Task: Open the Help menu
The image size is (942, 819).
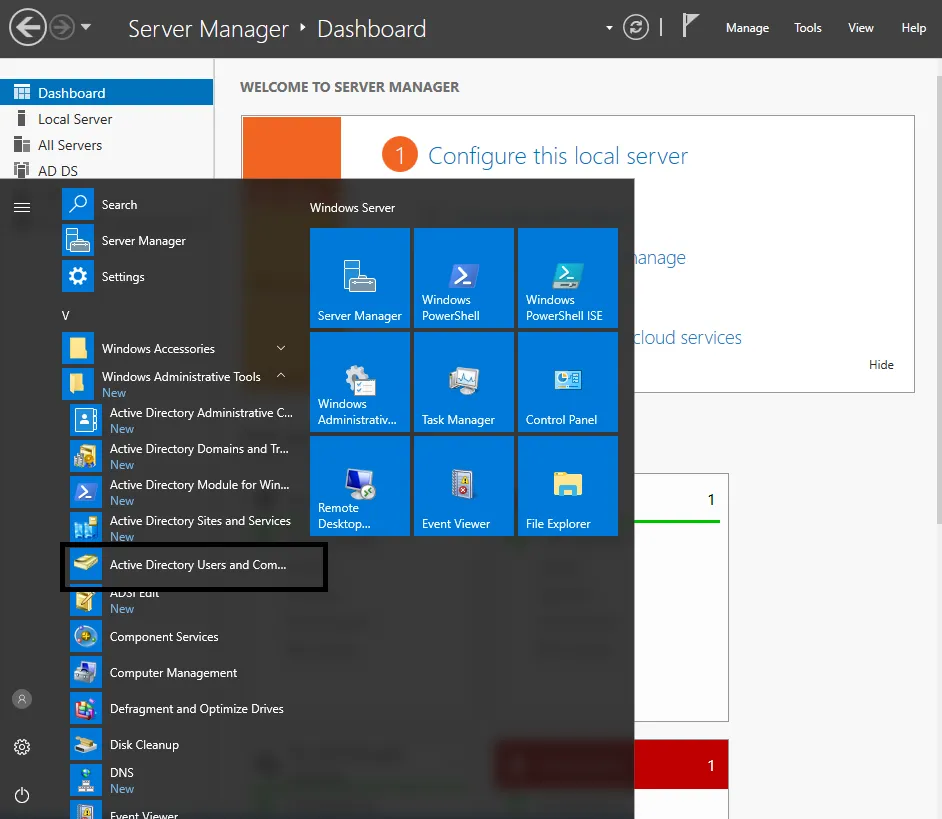Action: (913, 28)
